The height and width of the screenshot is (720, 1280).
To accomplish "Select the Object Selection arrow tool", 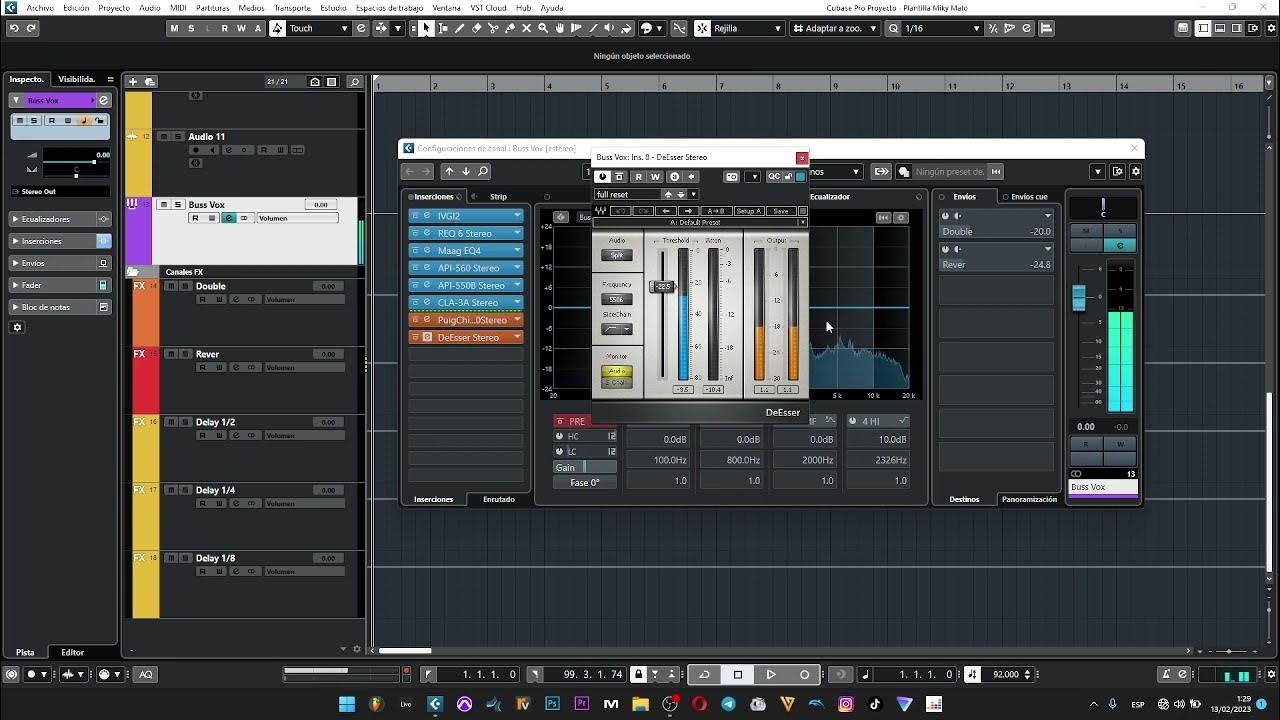I will point(426,28).
